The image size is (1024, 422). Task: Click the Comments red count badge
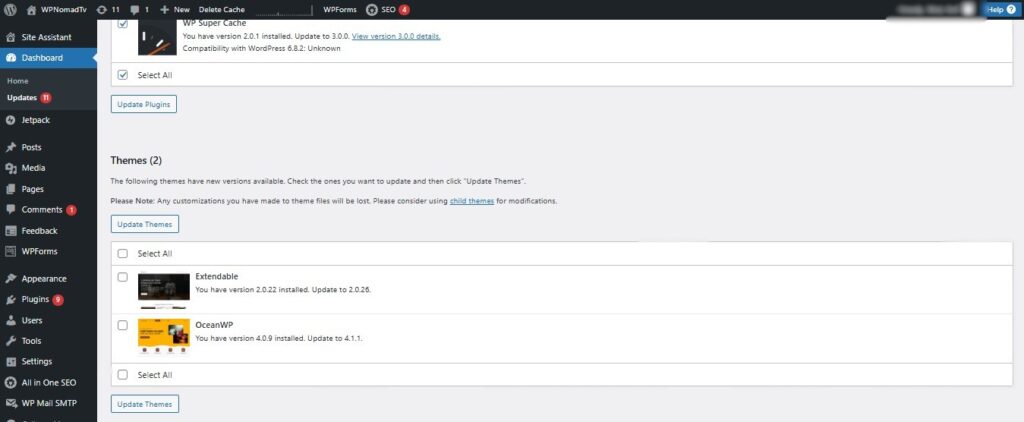(x=71, y=210)
